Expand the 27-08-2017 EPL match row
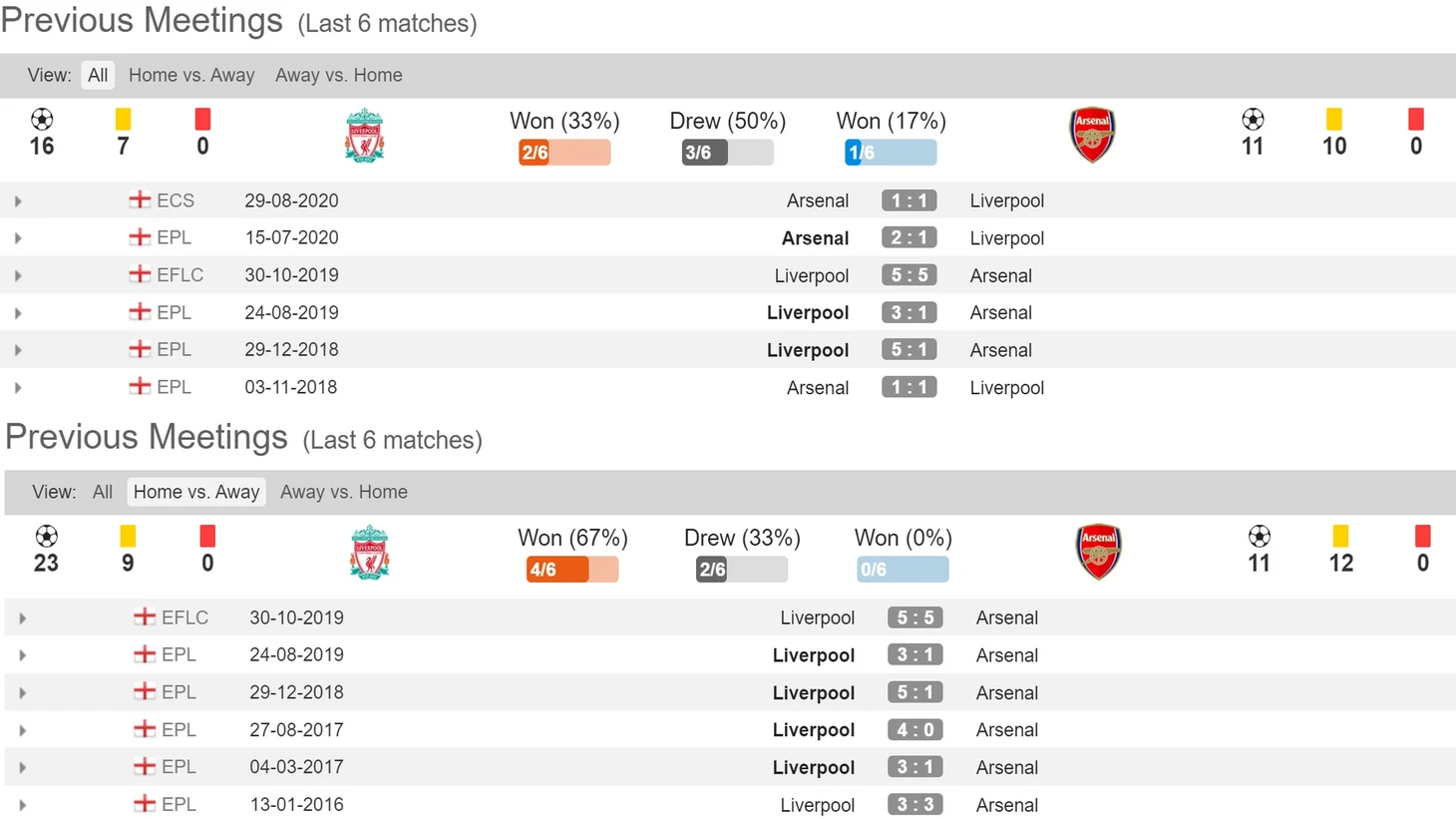Viewport: 1456px width, 819px height. [23, 731]
